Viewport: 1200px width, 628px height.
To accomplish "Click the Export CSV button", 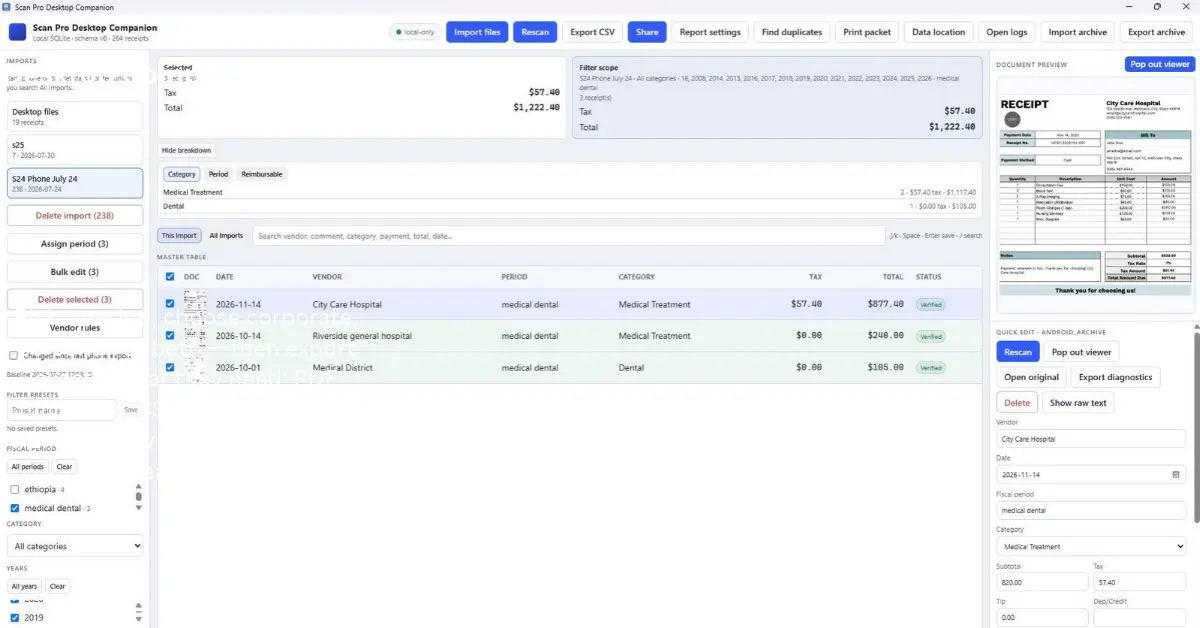I will point(592,32).
